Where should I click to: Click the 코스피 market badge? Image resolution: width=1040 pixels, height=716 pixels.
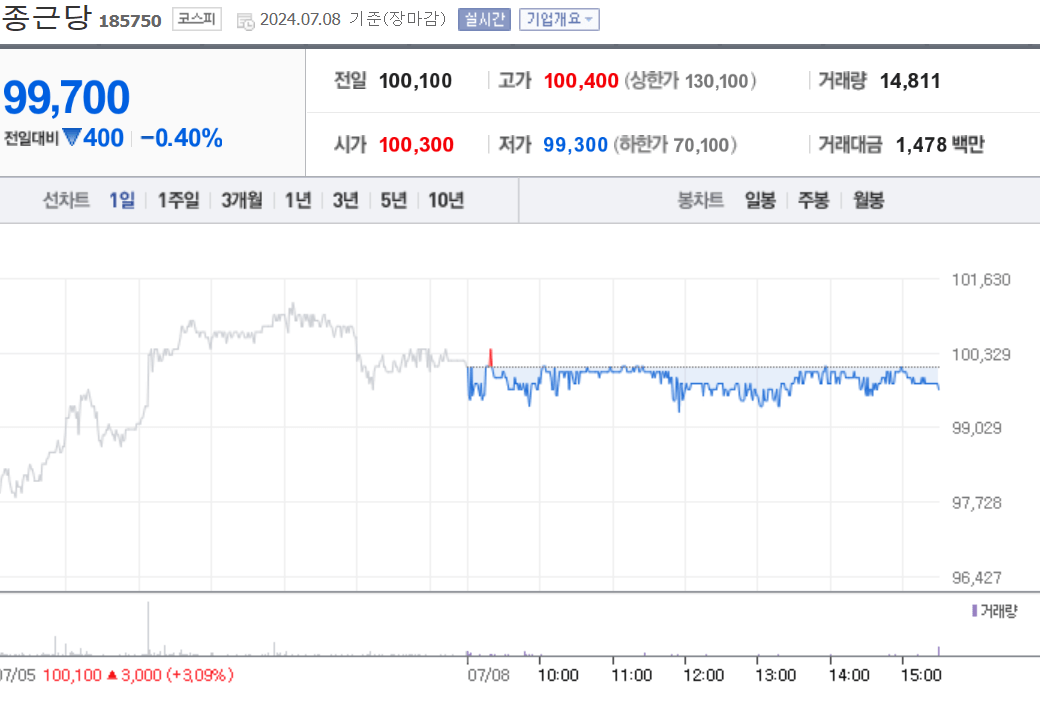coord(197,19)
